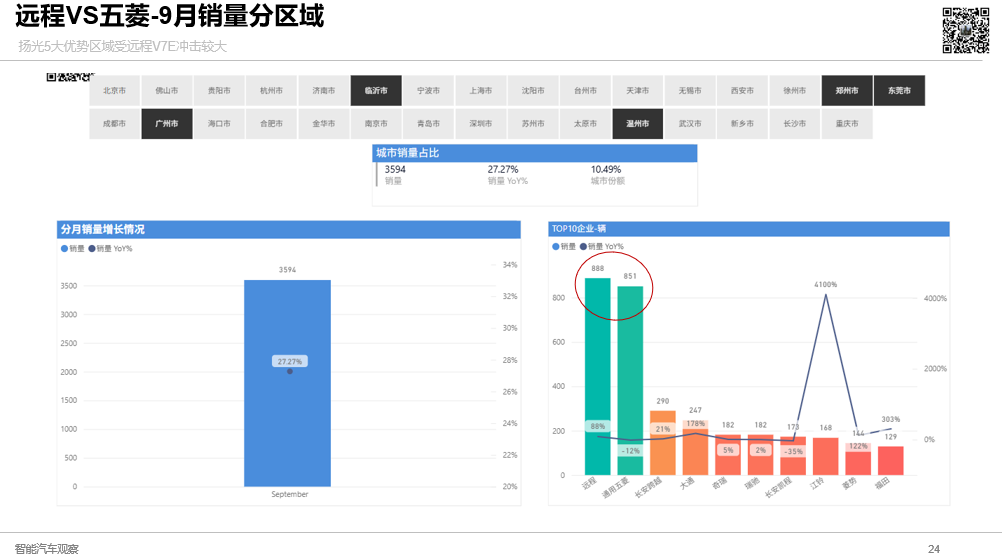The height and width of the screenshot is (560, 1002).
Task: Select the 金华市 city tile
Action: click(x=323, y=123)
